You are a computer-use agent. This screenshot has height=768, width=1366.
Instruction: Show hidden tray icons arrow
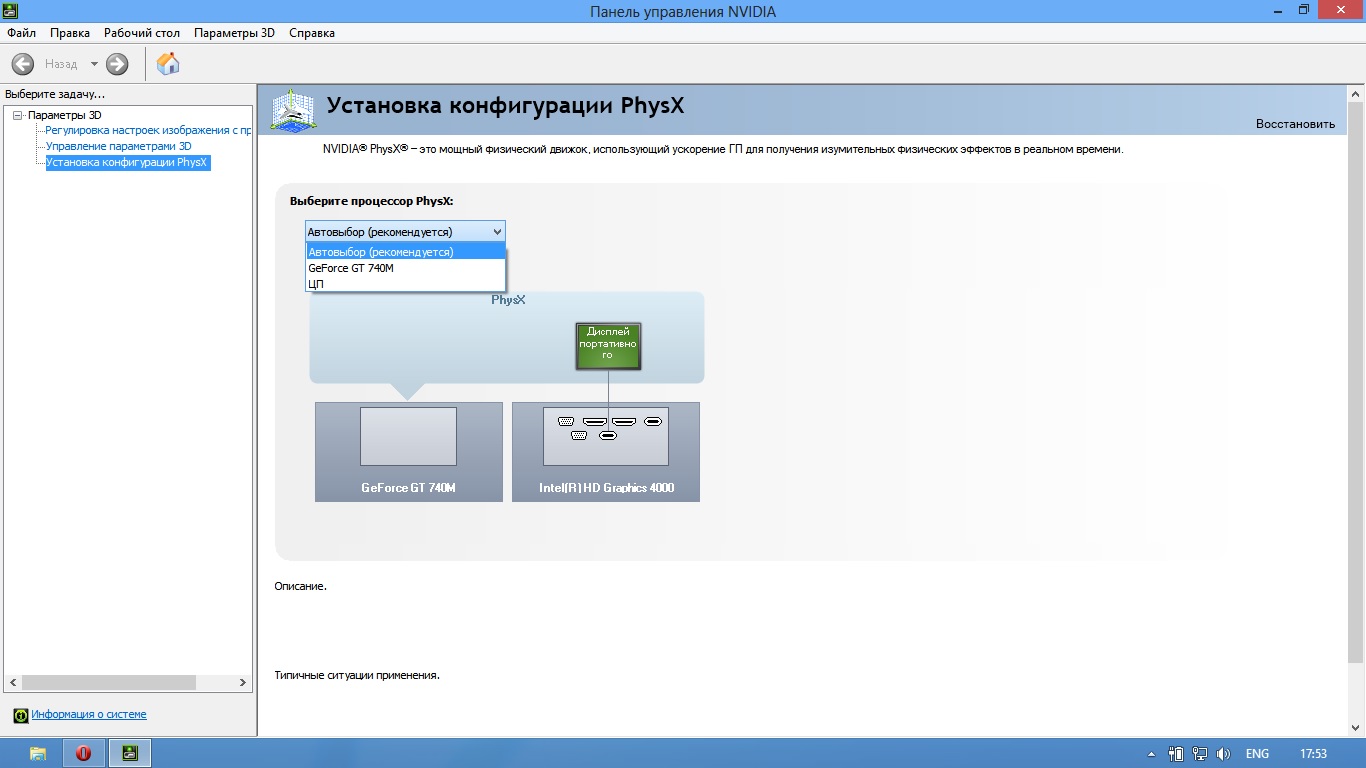point(1151,754)
